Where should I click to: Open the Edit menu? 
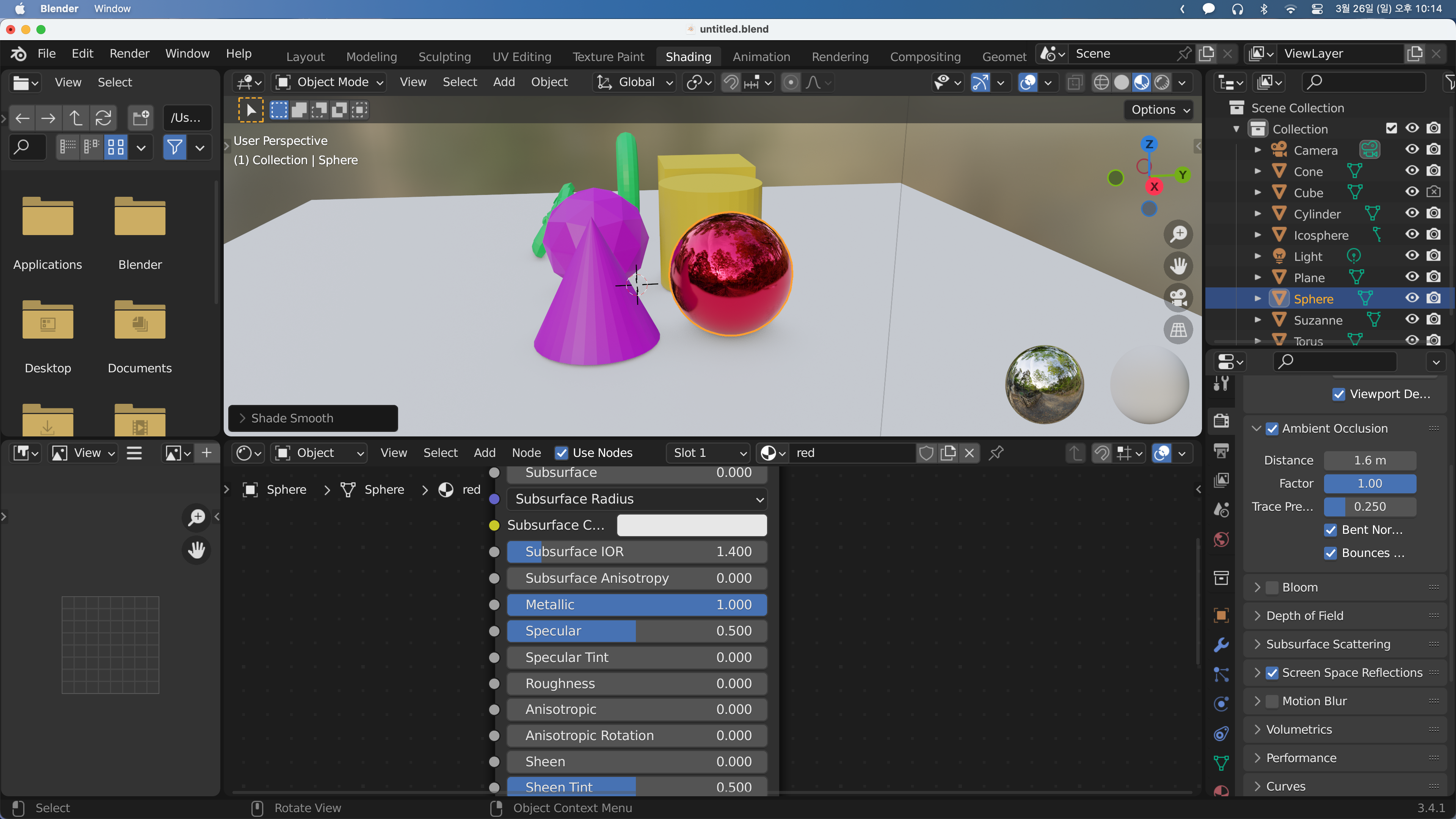pos(82,54)
